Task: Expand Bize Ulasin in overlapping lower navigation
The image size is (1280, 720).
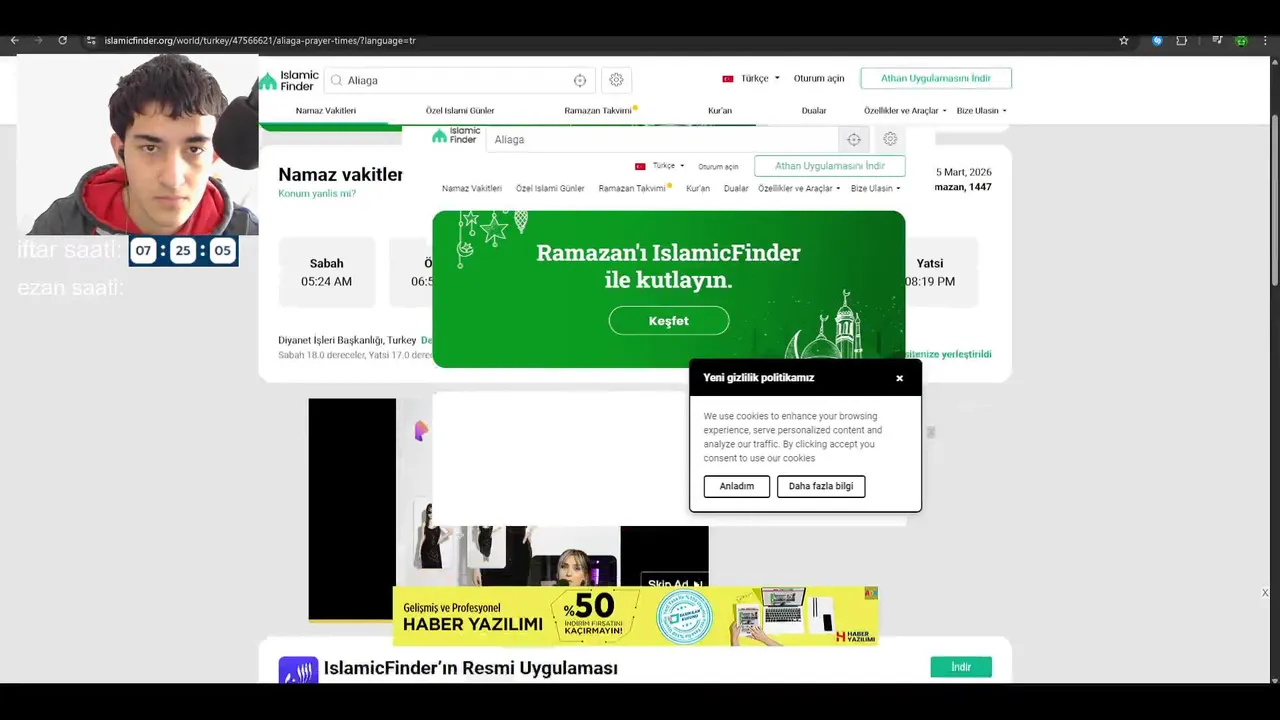Action: (875, 188)
